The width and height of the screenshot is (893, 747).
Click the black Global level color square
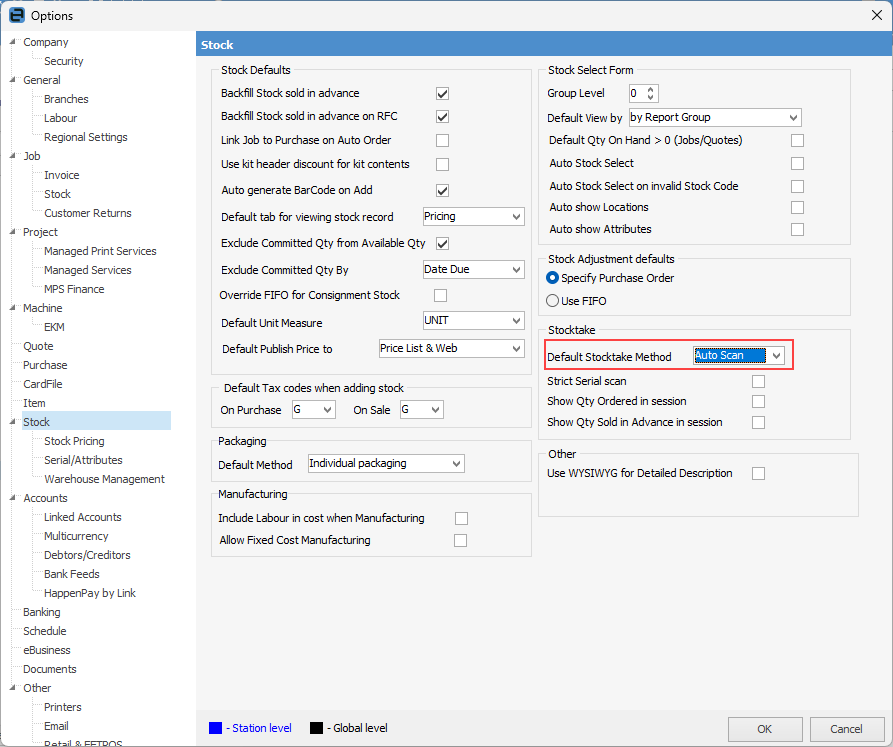[316, 728]
